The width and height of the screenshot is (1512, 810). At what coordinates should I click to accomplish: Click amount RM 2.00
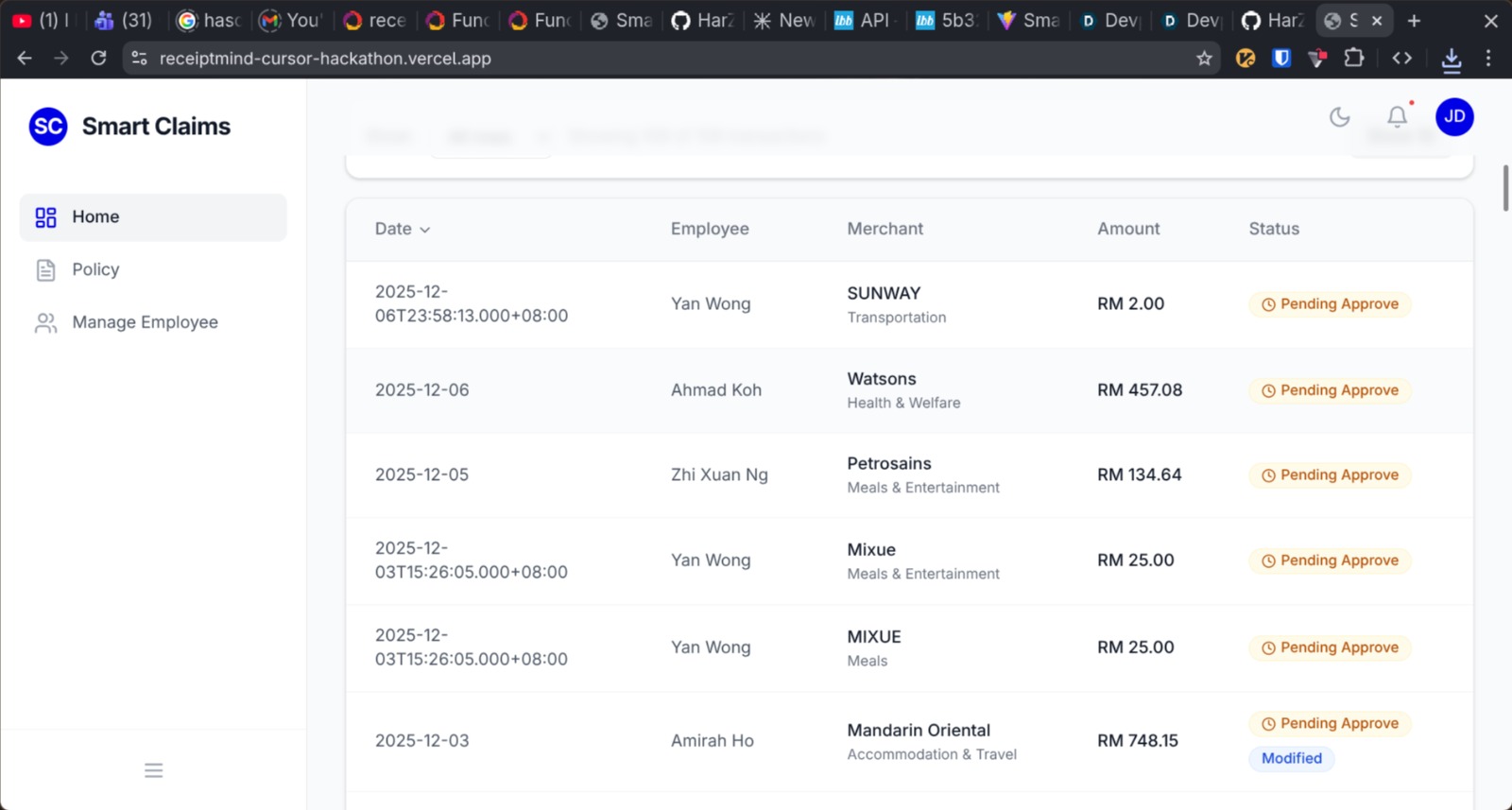tap(1130, 304)
